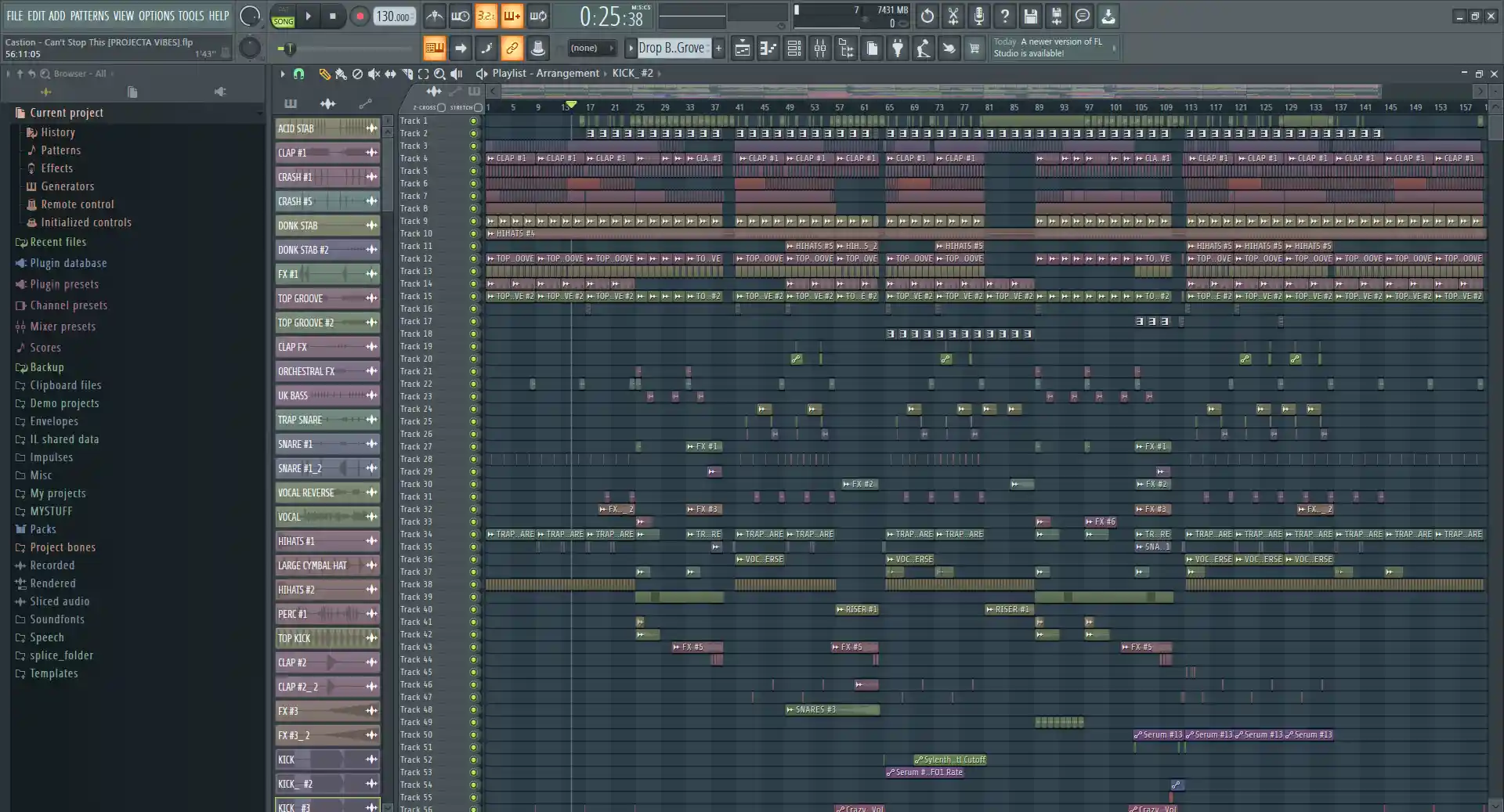The image size is (1504, 812).
Task: Stop playback with the stop button
Action: tap(332, 16)
